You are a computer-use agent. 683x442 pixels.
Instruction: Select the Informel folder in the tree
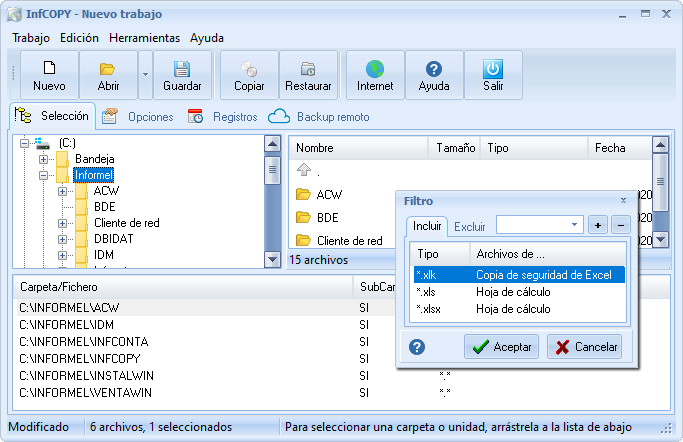coord(93,175)
